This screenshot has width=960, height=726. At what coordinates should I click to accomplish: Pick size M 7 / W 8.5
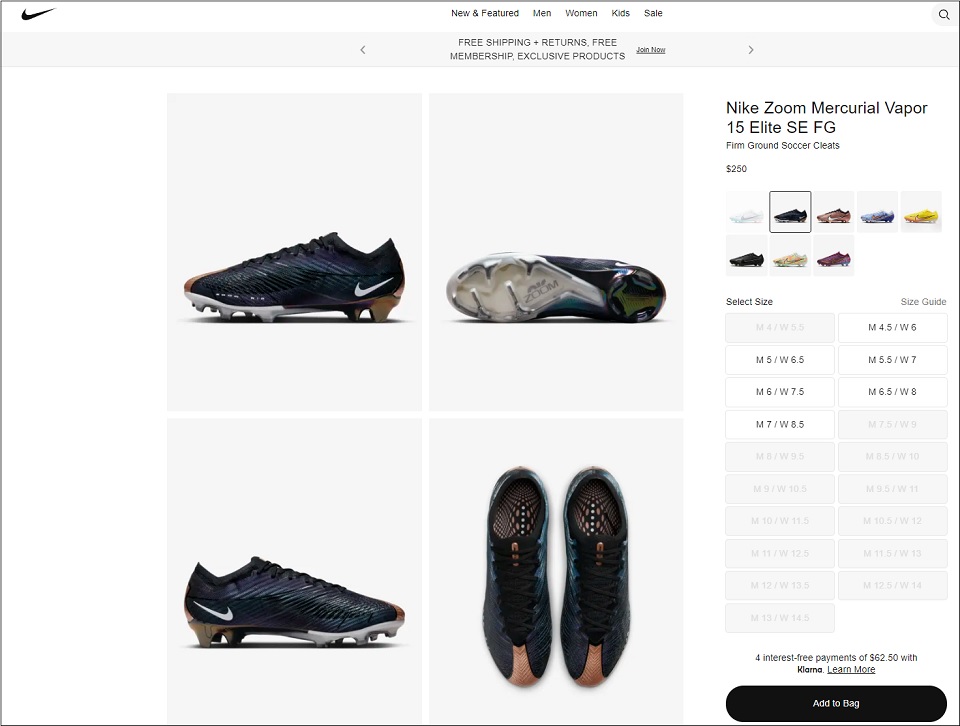pos(780,424)
